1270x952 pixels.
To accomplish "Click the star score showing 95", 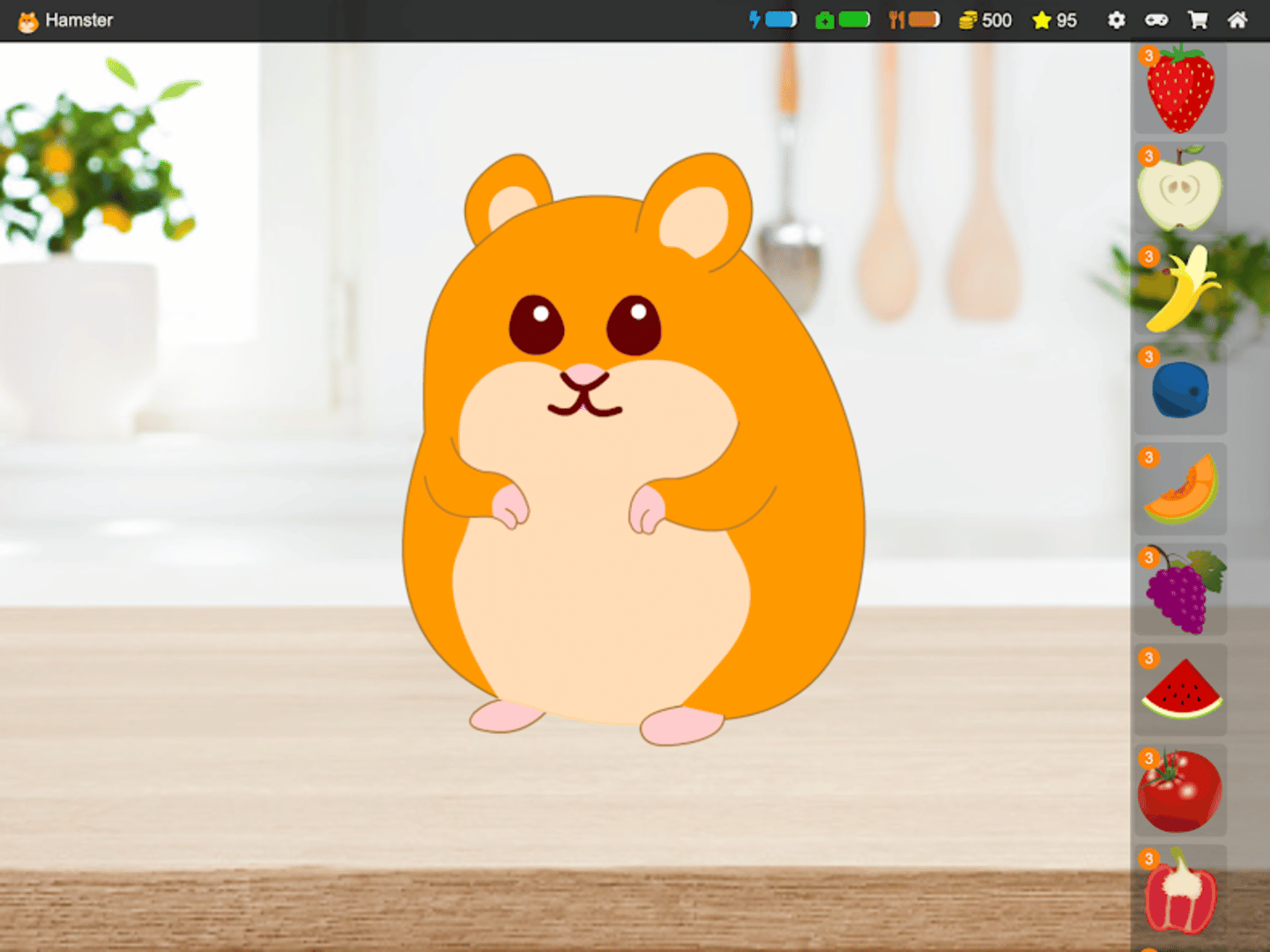I will tap(1055, 20).
